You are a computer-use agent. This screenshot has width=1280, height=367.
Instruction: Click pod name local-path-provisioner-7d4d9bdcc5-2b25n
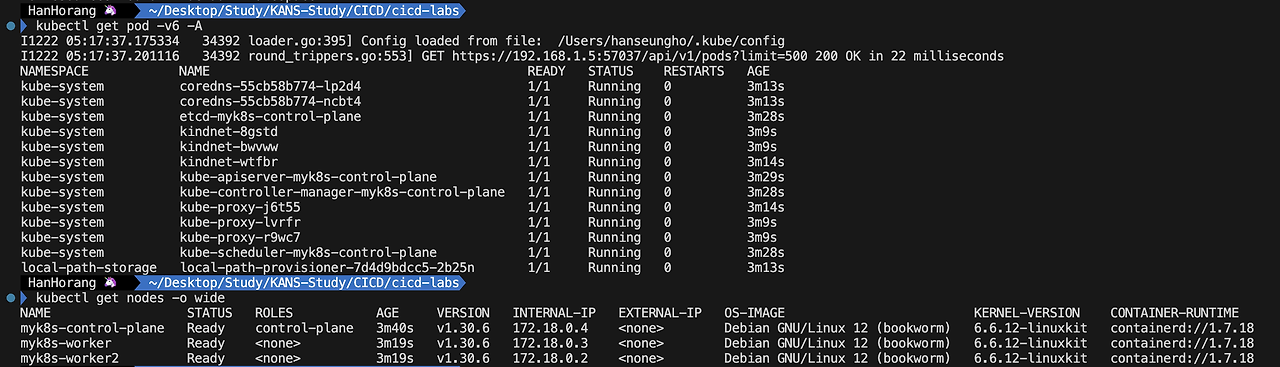click(x=327, y=267)
